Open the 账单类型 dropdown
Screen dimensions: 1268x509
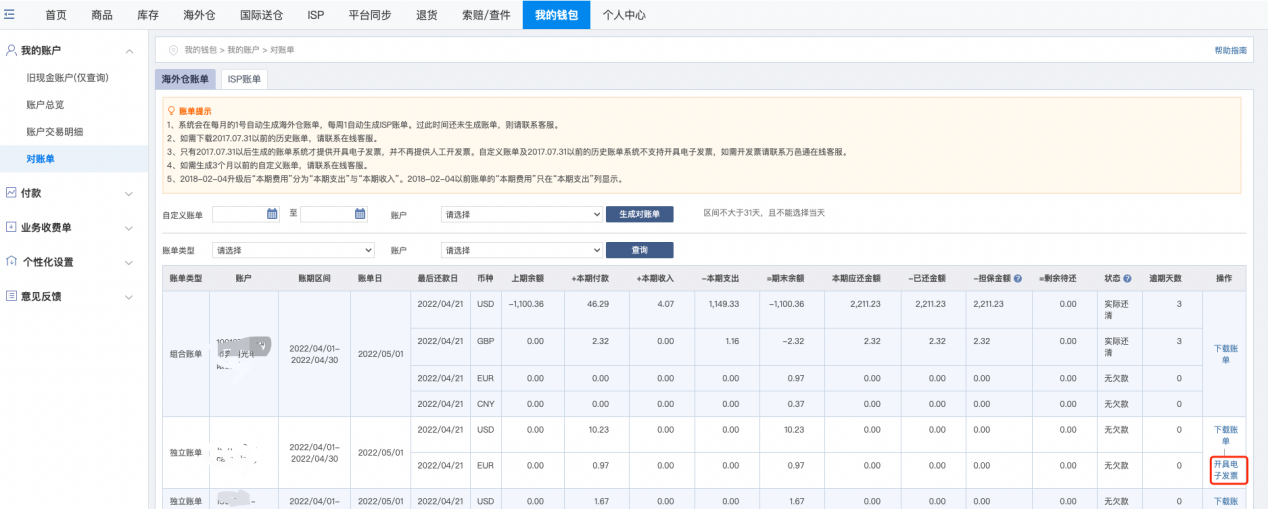294,250
